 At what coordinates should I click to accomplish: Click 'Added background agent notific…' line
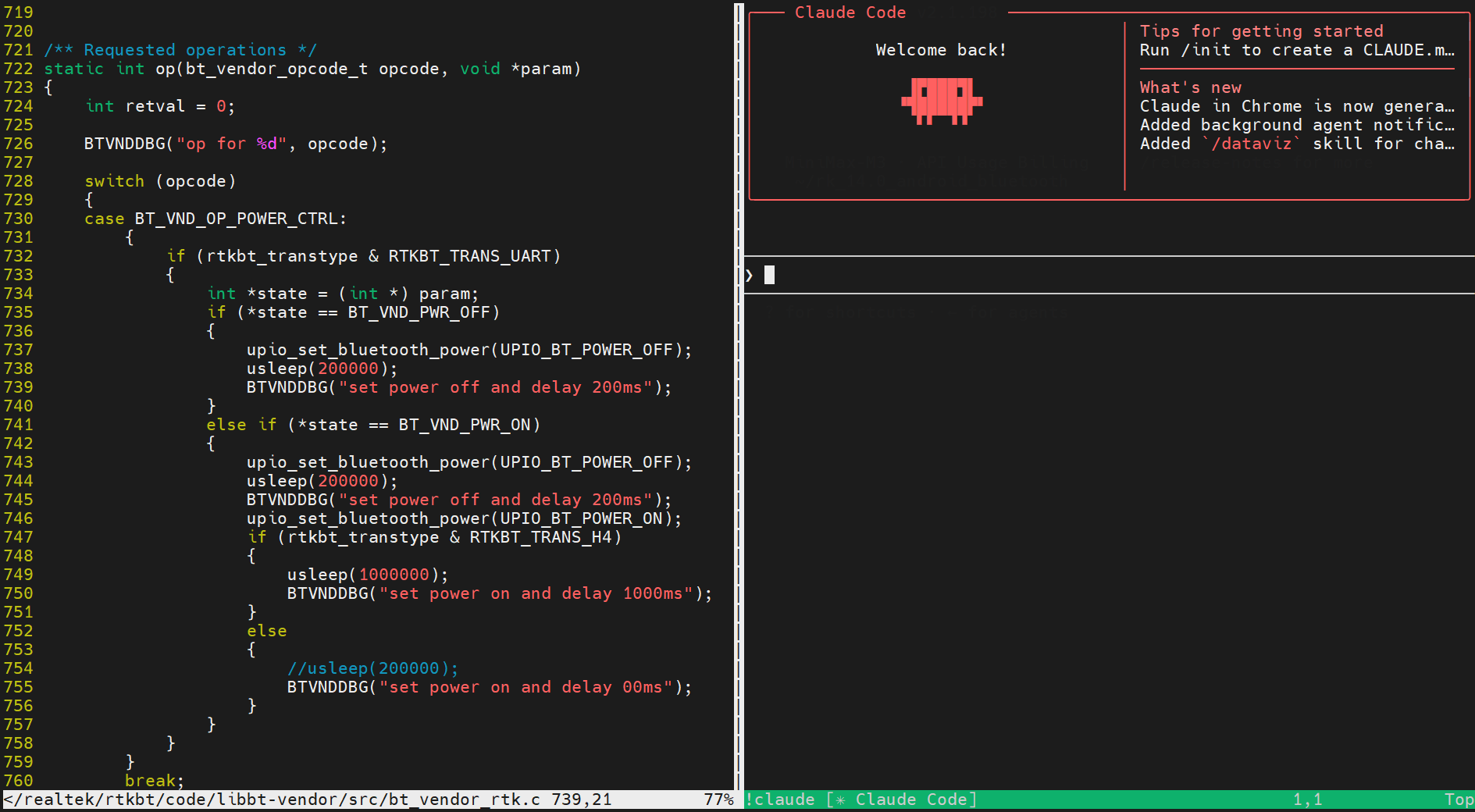(1296, 125)
